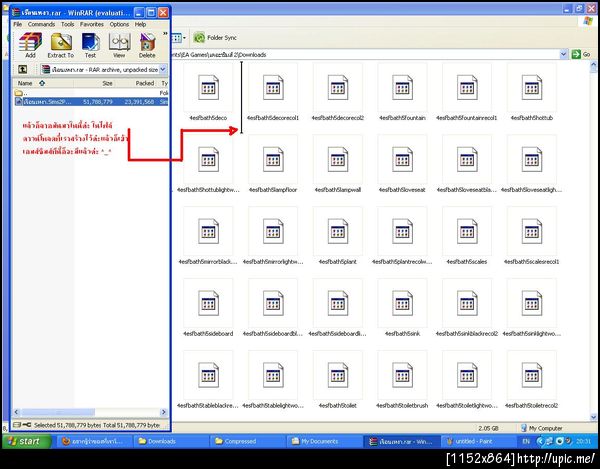Select the 4esfbath5scalesrecol1 file
This screenshot has width=600, height=469.
532,236
